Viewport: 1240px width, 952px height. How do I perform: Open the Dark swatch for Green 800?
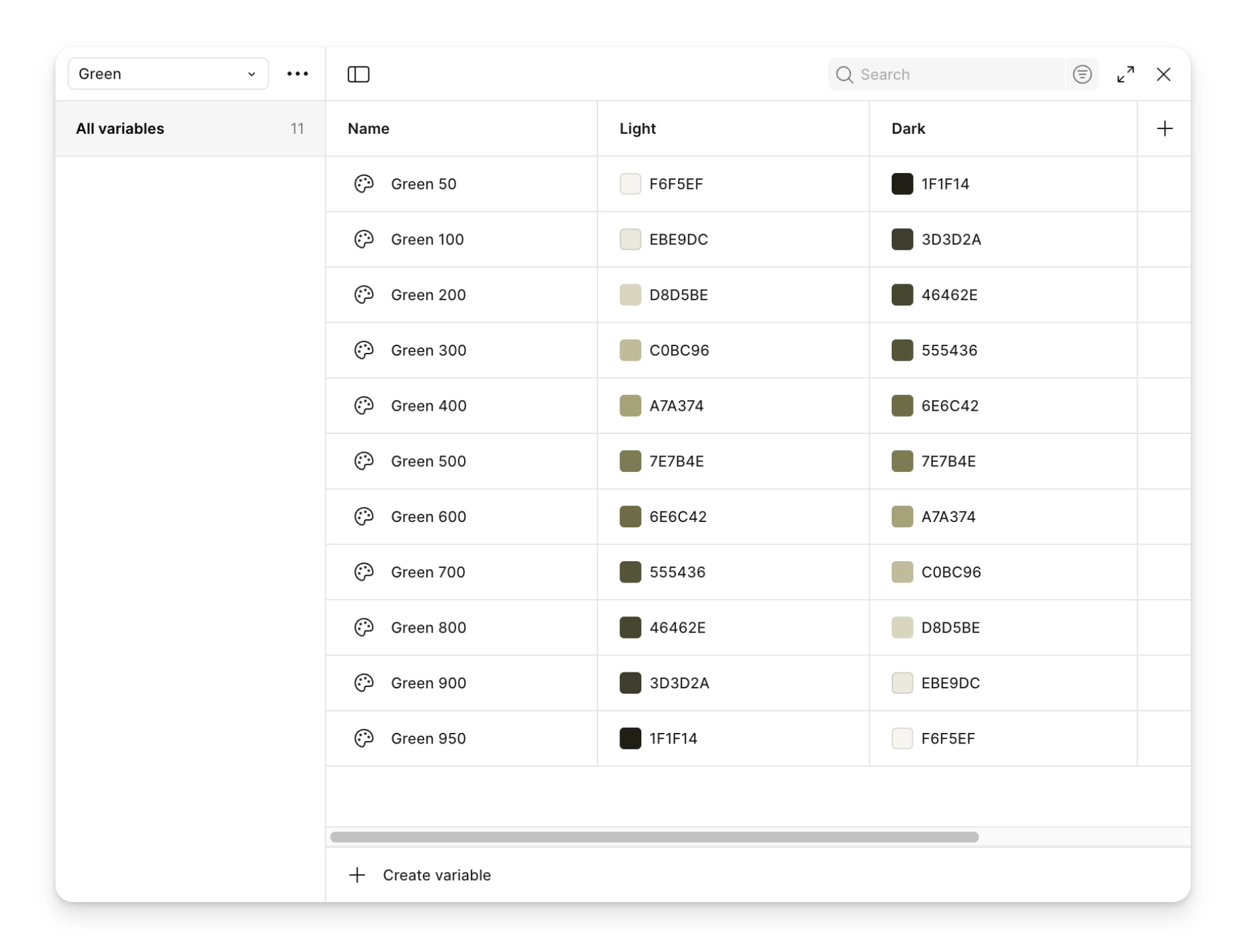[902, 627]
